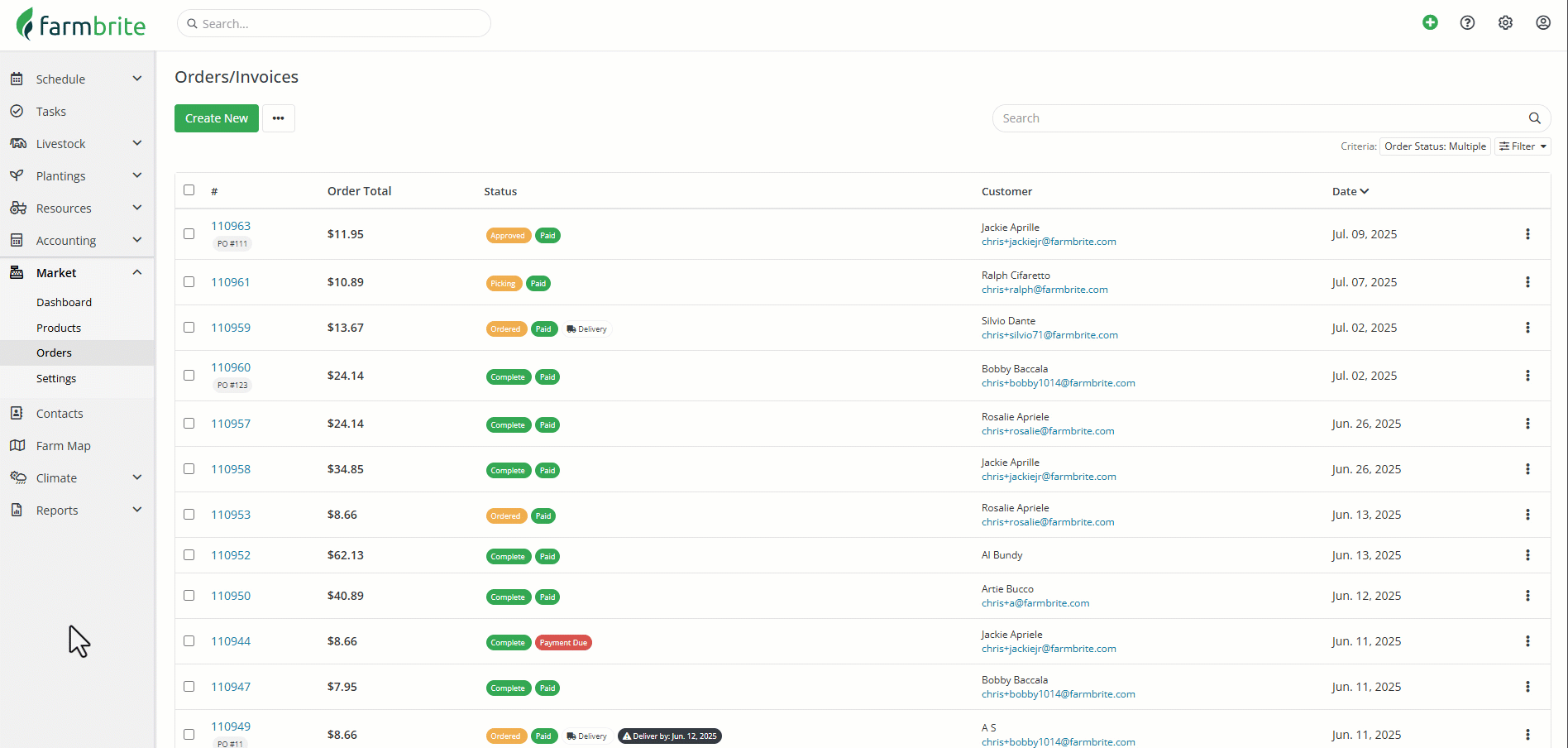
Task: Check the box for order 110958
Action: coord(189,469)
